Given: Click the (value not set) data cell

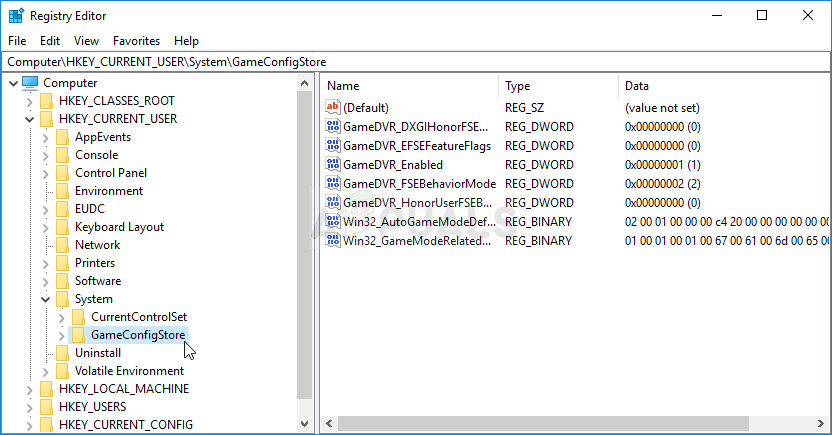Looking at the screenshot, I should coord(662,108).
